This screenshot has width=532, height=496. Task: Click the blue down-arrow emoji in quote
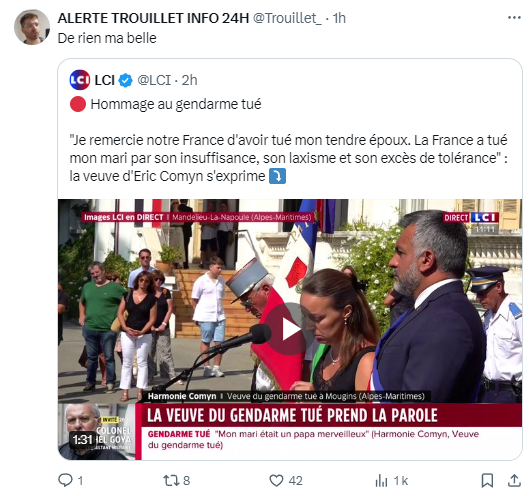277,176
